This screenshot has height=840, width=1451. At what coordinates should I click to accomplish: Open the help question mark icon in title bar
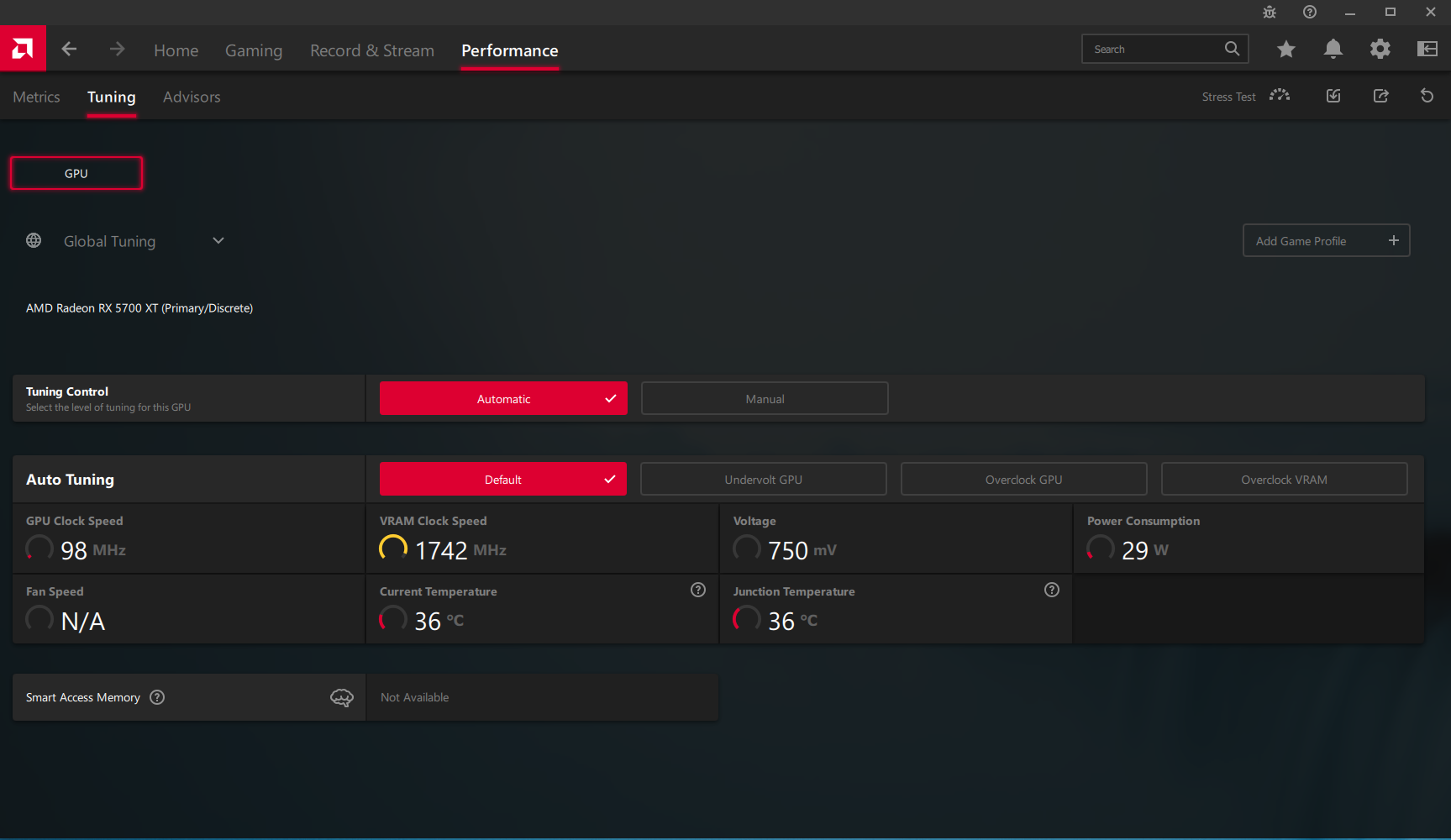(1310, 12)
